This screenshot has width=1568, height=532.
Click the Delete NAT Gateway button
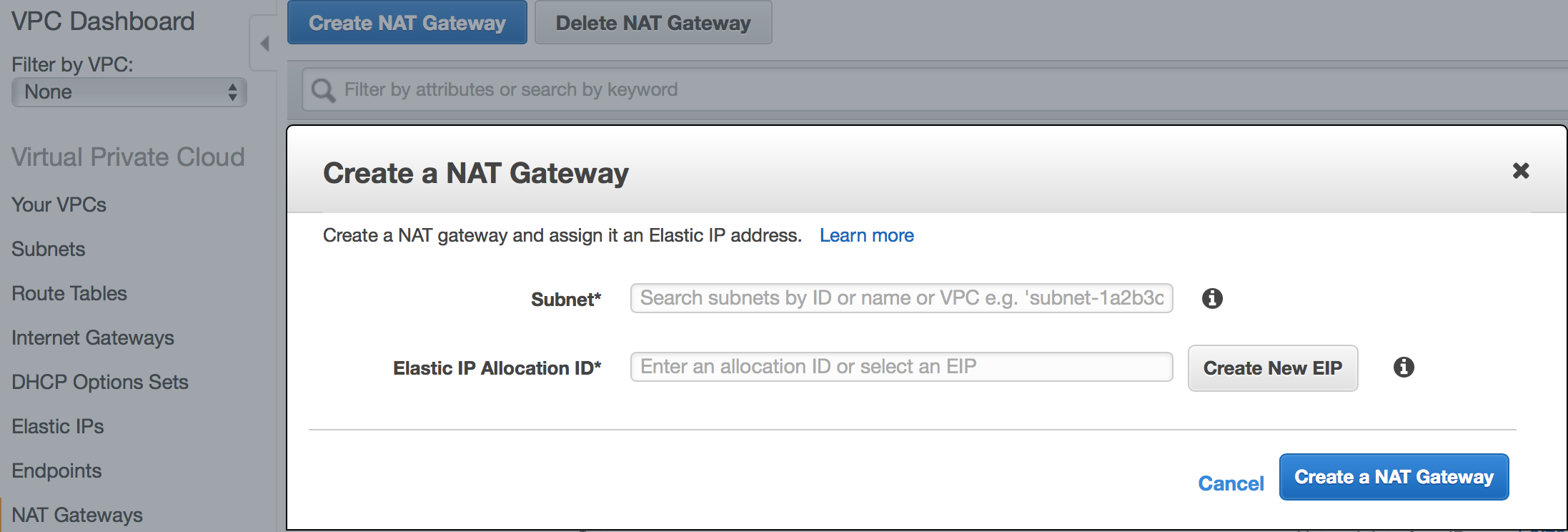point(652,23)
